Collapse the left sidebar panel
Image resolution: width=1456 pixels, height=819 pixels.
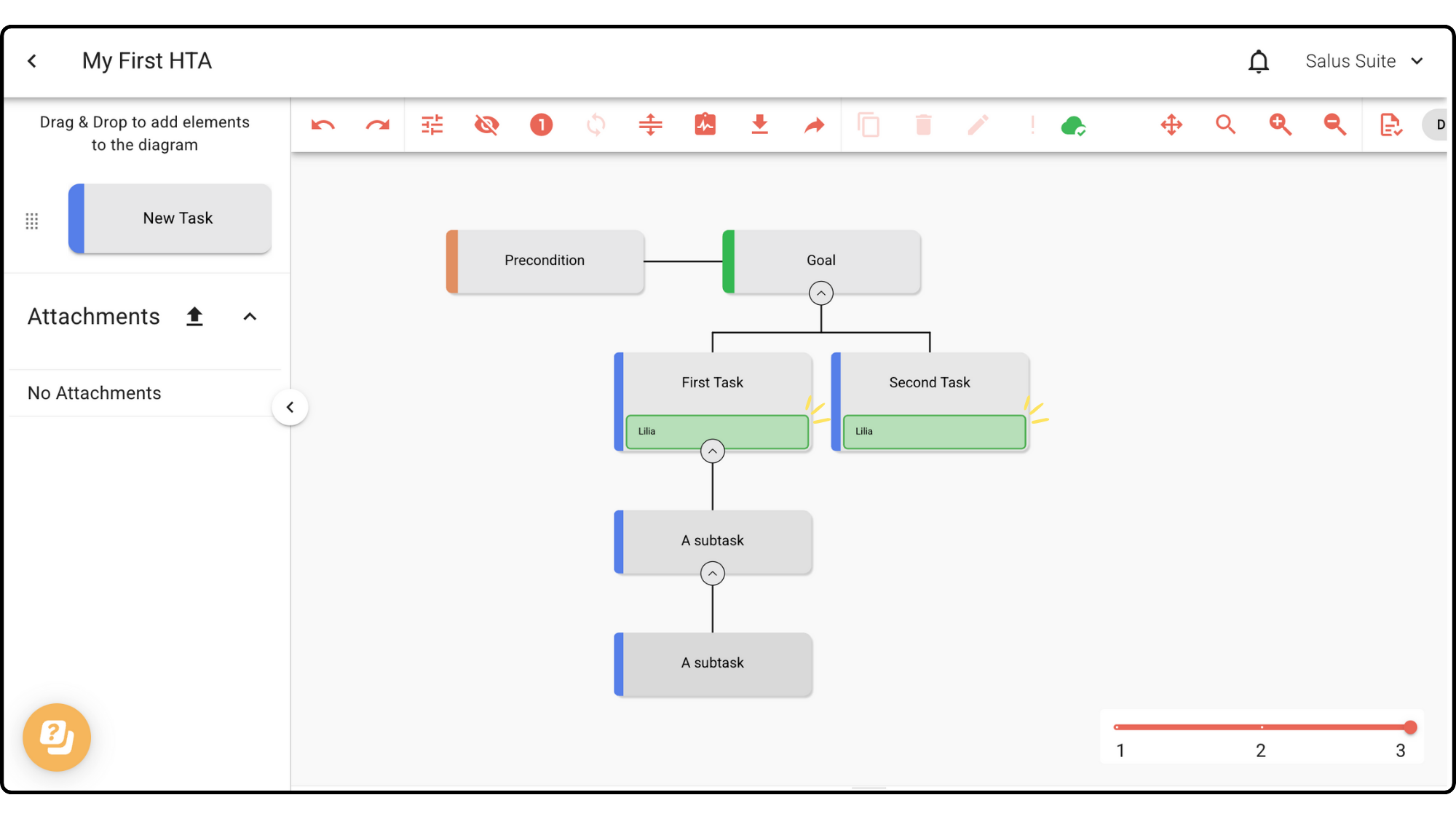point(290,407)
